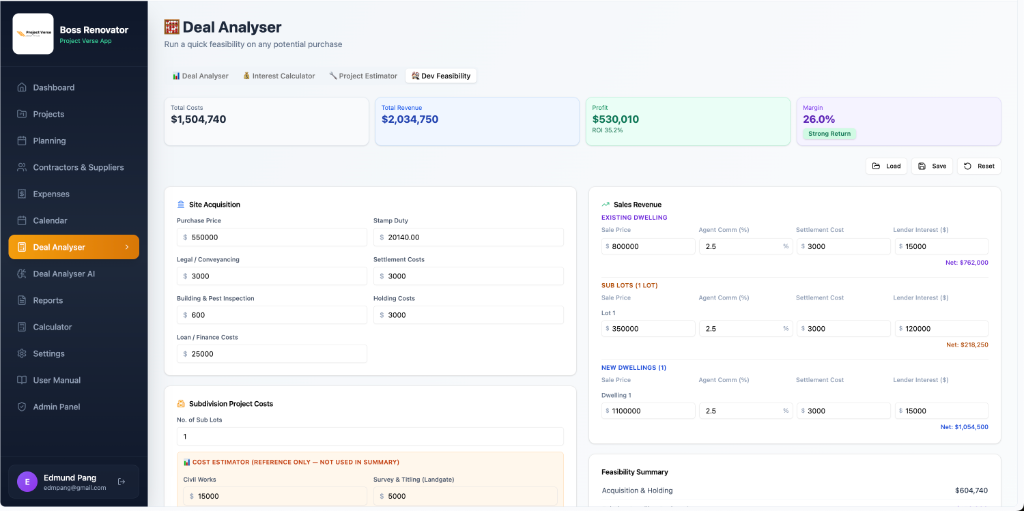Click Dwelling 1 Sale Price field
The image size is (1024, 511).
648,411
